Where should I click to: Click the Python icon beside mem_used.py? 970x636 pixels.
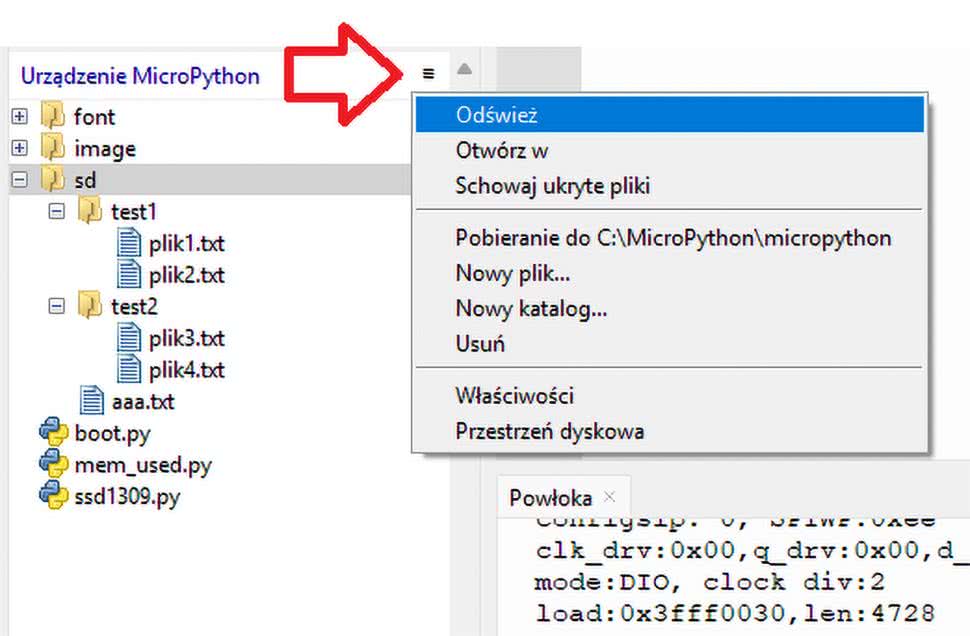click(x=53, y=464)
